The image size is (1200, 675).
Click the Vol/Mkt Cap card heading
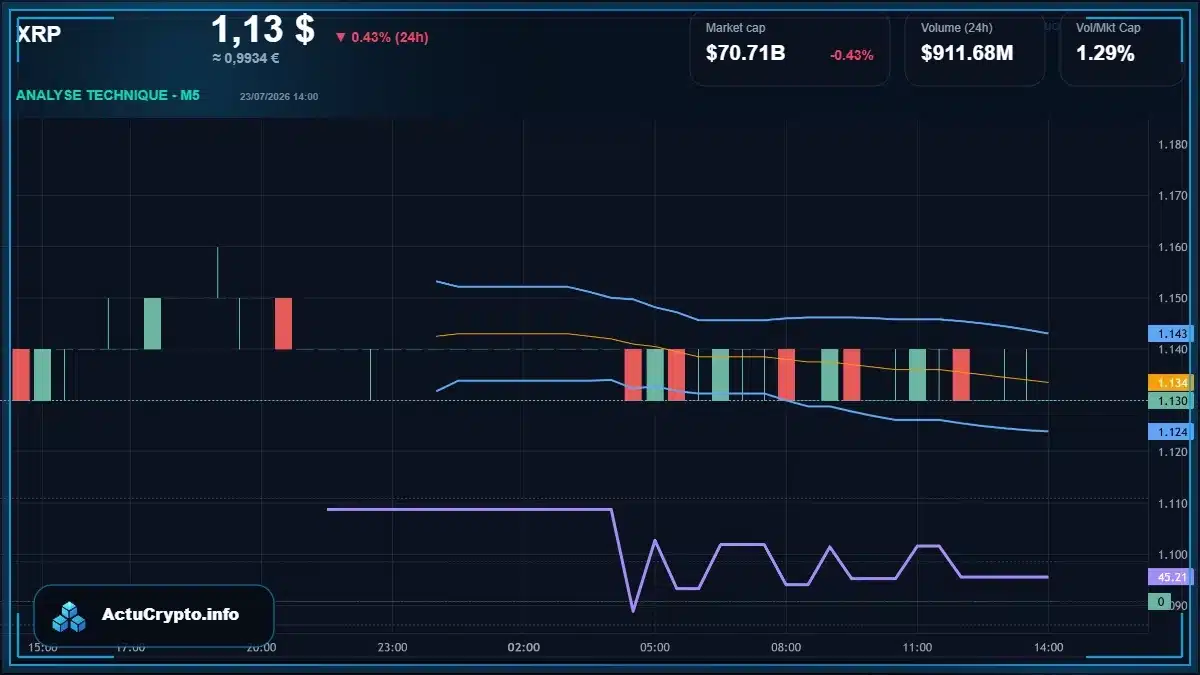click(x=1108, y=28)
